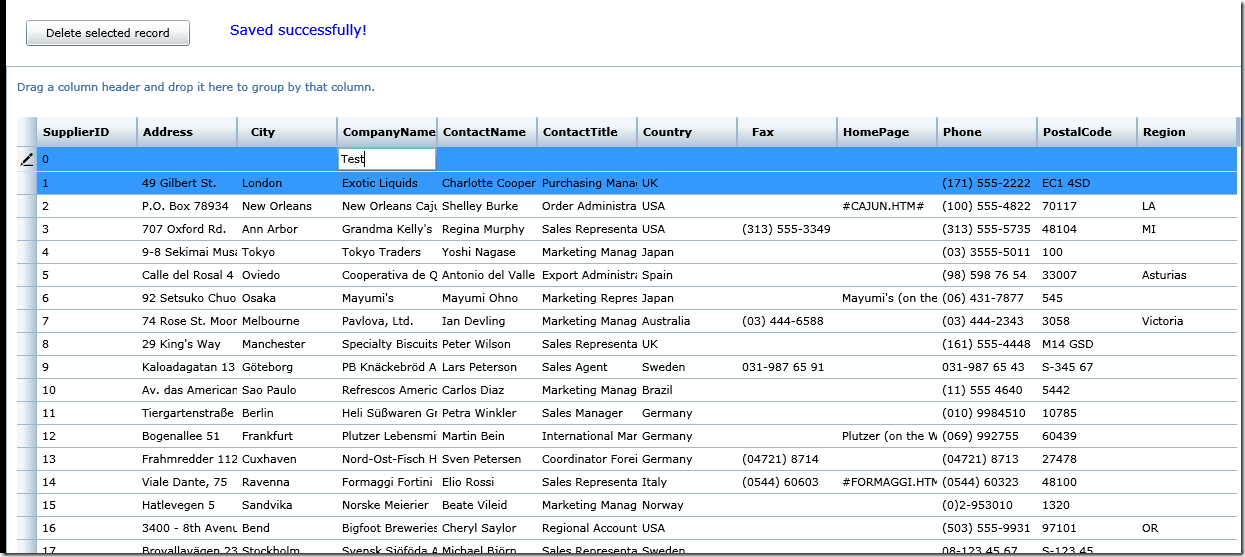Select the Lars Peterson contact cell
Viewport: 1245px width, 557px height.
tap(487, 367)
